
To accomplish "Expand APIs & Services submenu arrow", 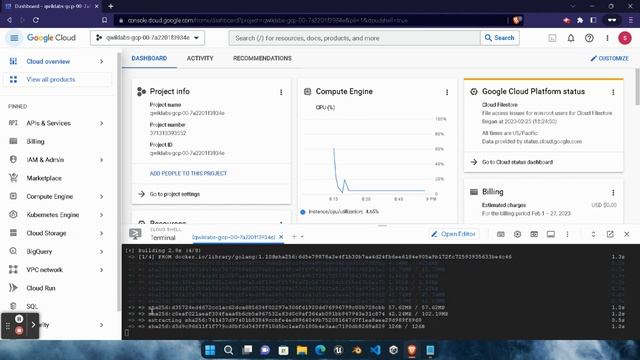I will (x=101, y=123).
